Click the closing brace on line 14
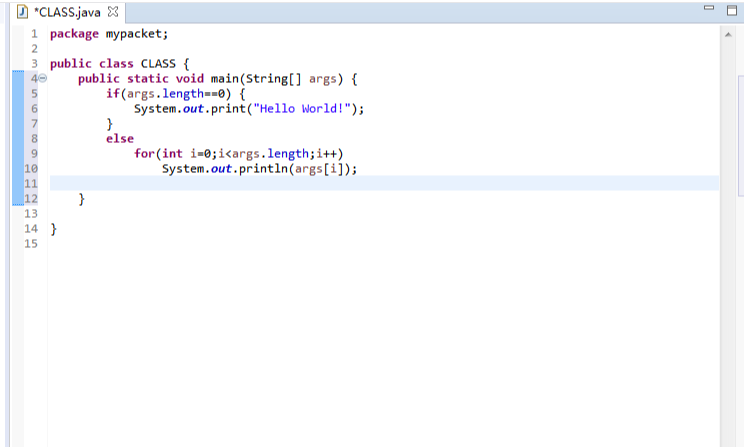744x447 pixels. tap(54, 229)
